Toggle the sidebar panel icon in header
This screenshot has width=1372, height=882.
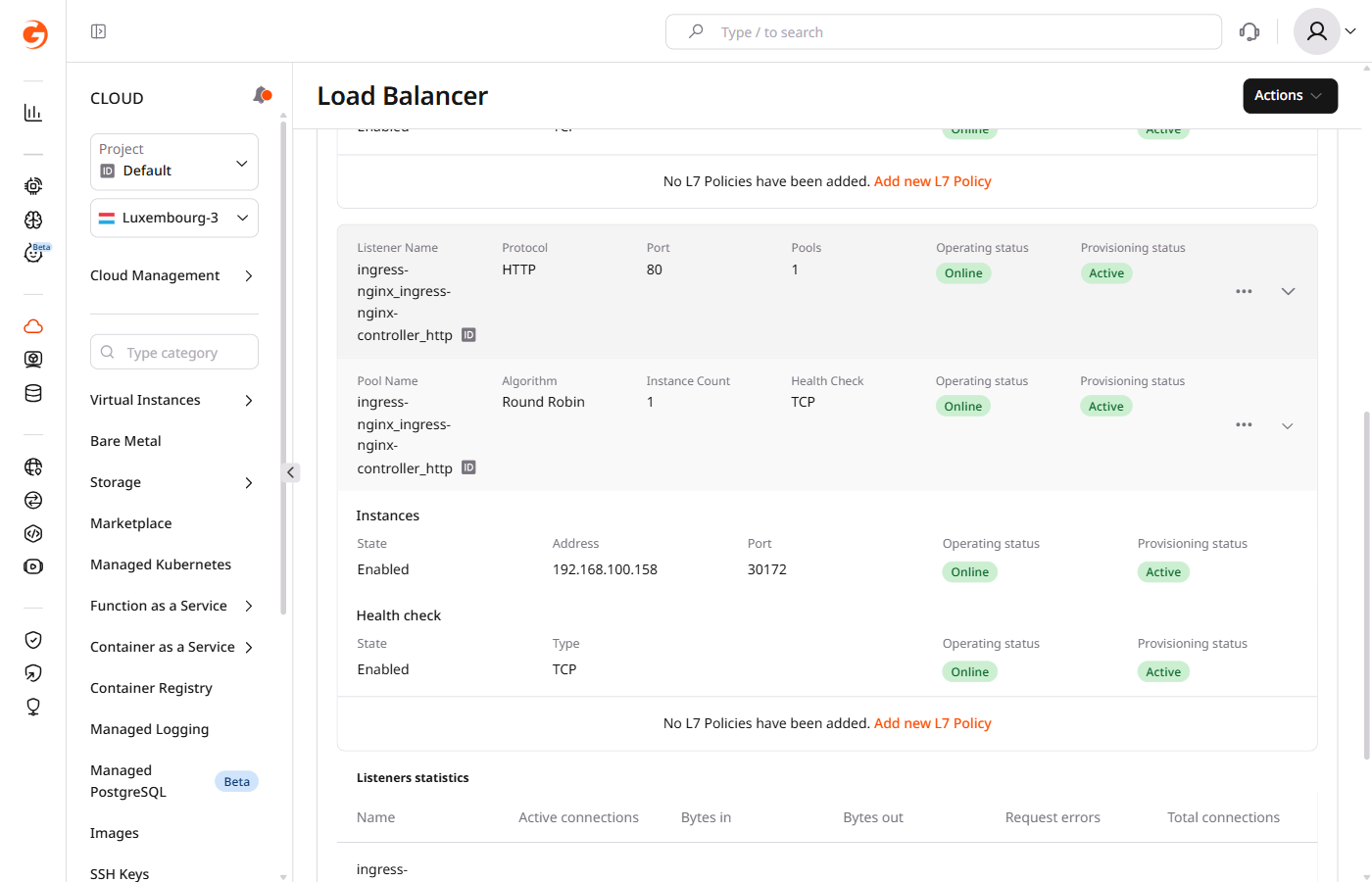click(x=98, y=31)
